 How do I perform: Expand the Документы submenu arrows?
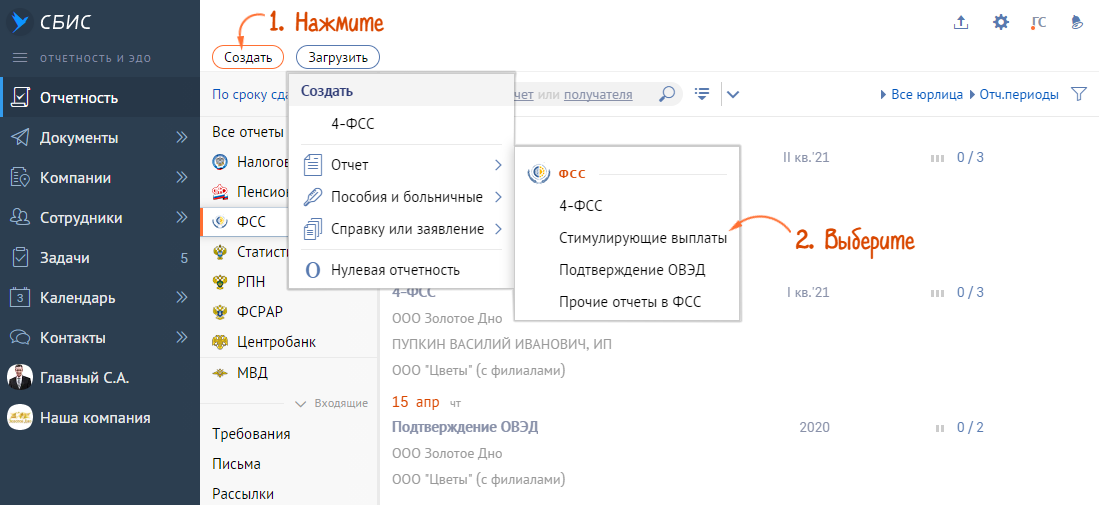[182, 137]
